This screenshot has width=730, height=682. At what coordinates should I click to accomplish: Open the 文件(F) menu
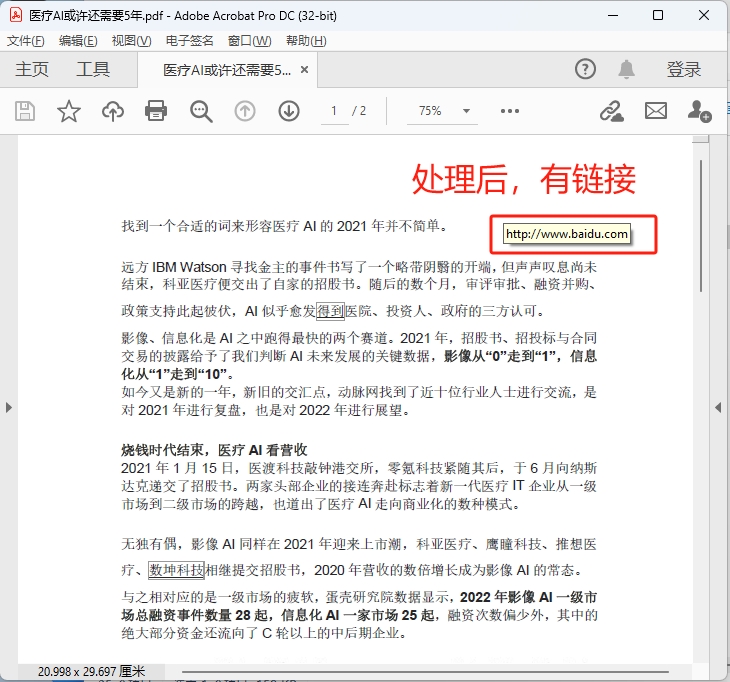click(x=26, y=41)
